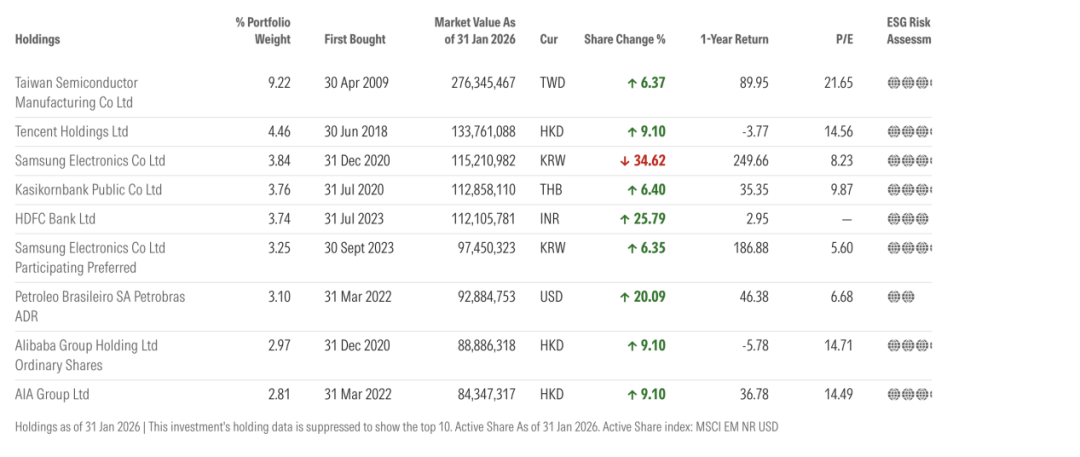
Task: Click ESG globe rating for Tencent Holdings
Action: (x=909, y=132)
